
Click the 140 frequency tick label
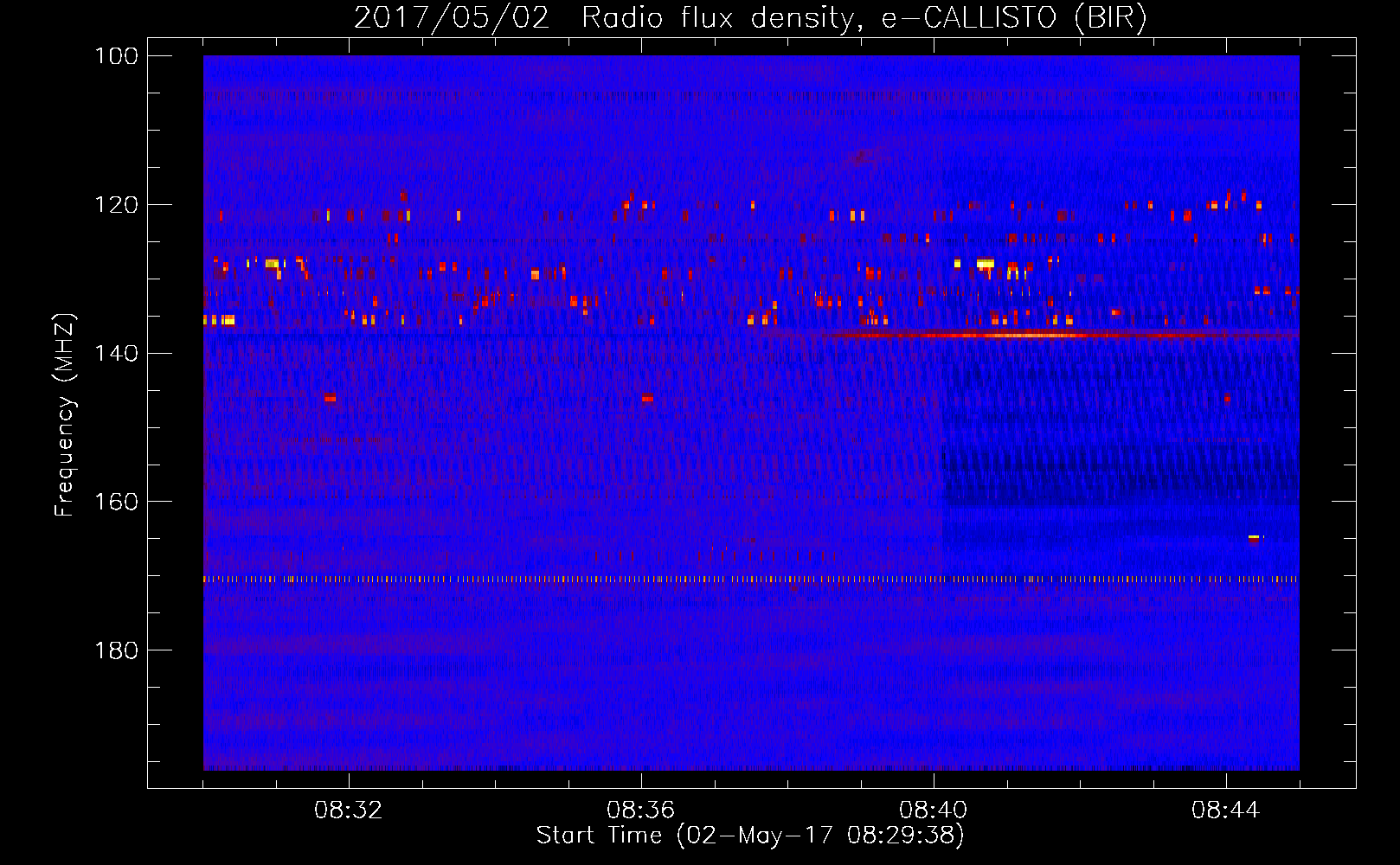(x=116, y=353)
